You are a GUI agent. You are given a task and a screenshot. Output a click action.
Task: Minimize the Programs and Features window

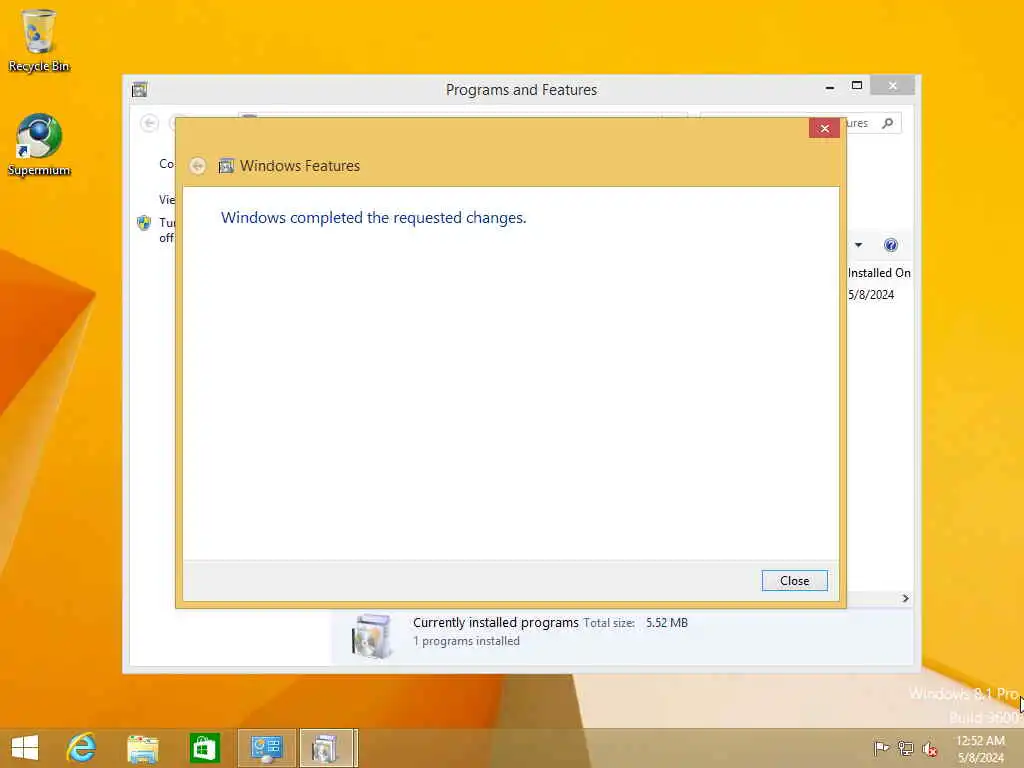coord(829,86)
